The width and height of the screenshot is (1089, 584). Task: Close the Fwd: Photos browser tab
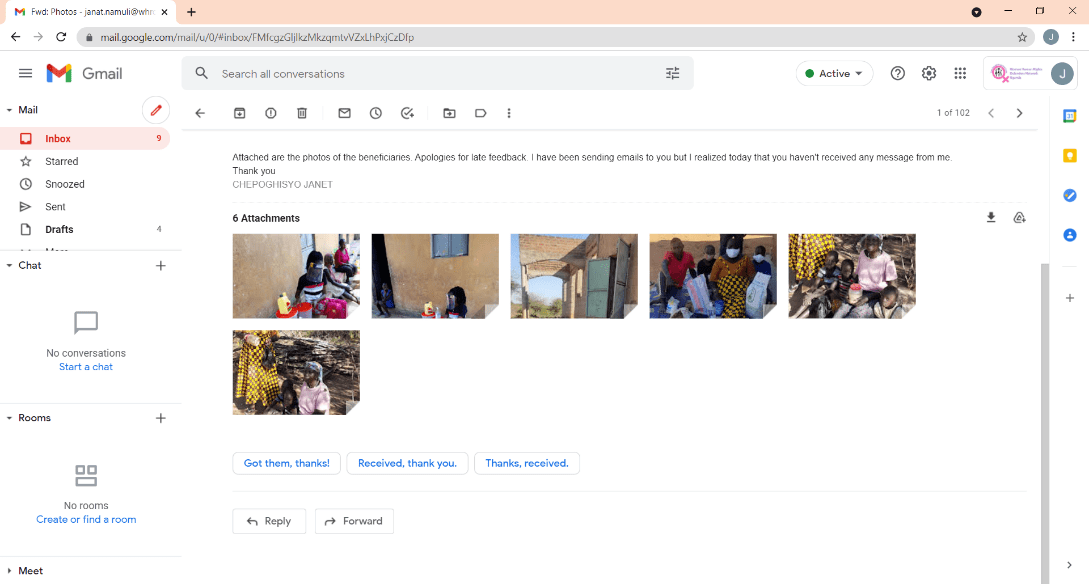coord(165,12)
